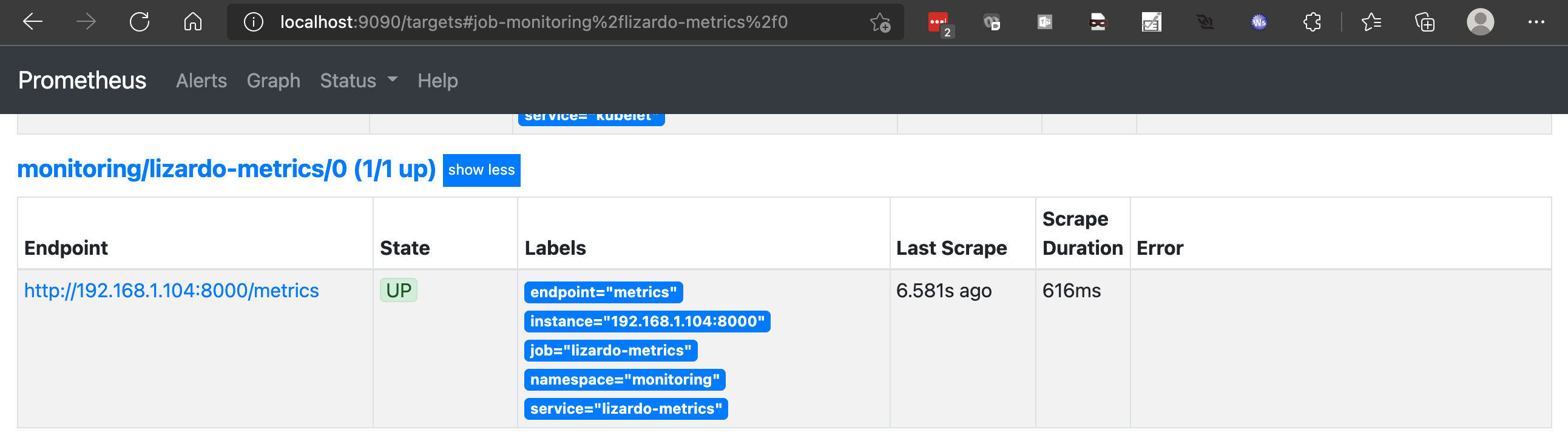View site information icon in address bar
1568x438 pixels.
point(253,22)
